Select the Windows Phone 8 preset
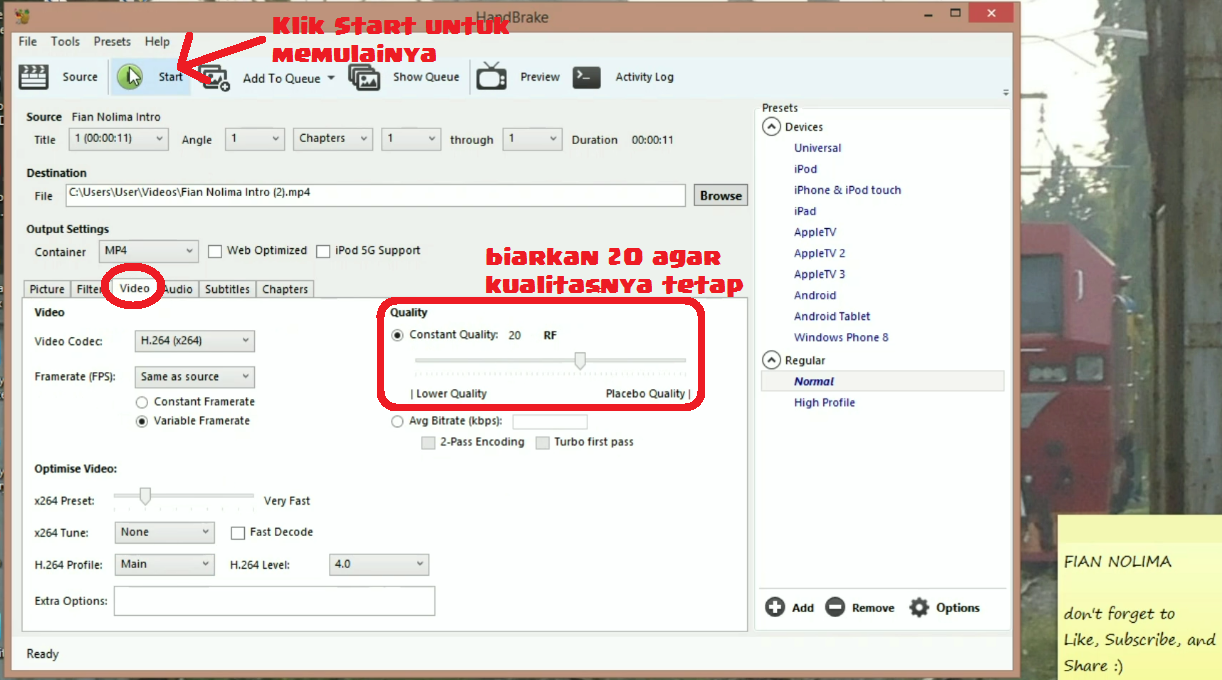1222x680 pixels. [841, 337]
